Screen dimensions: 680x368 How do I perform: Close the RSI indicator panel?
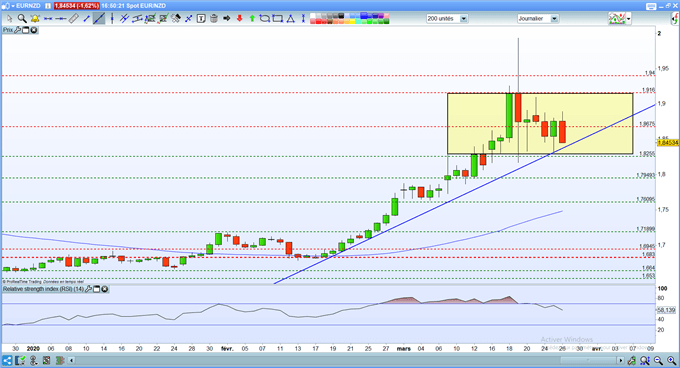105,289
